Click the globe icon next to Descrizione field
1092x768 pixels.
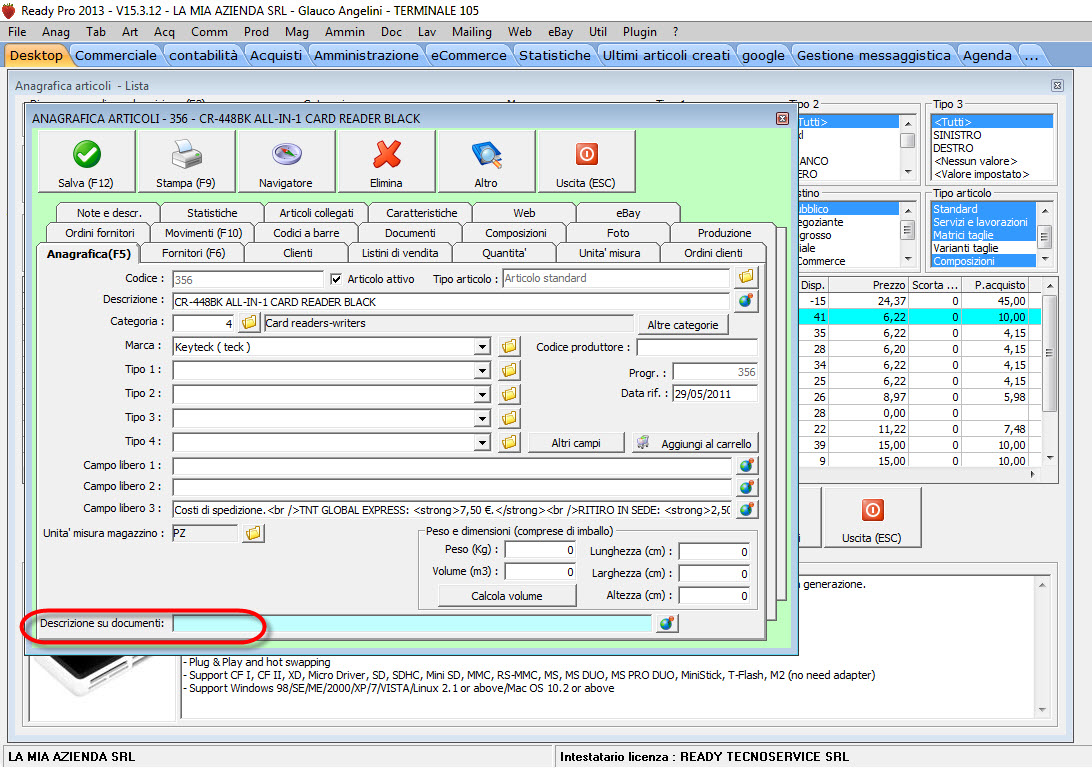click(x=745, y=300)
